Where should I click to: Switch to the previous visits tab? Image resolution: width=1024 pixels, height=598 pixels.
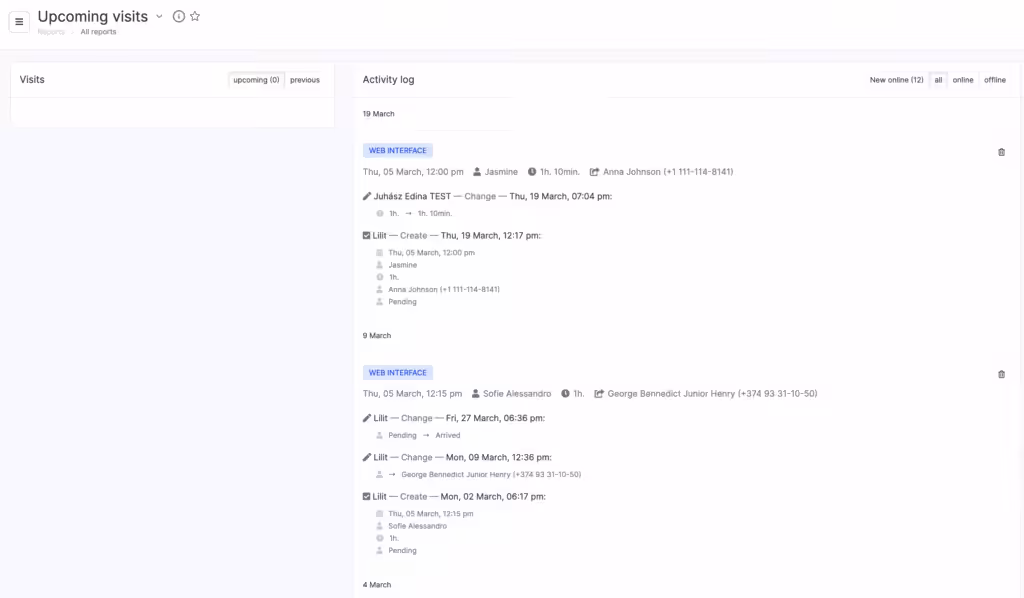[305, 80]
